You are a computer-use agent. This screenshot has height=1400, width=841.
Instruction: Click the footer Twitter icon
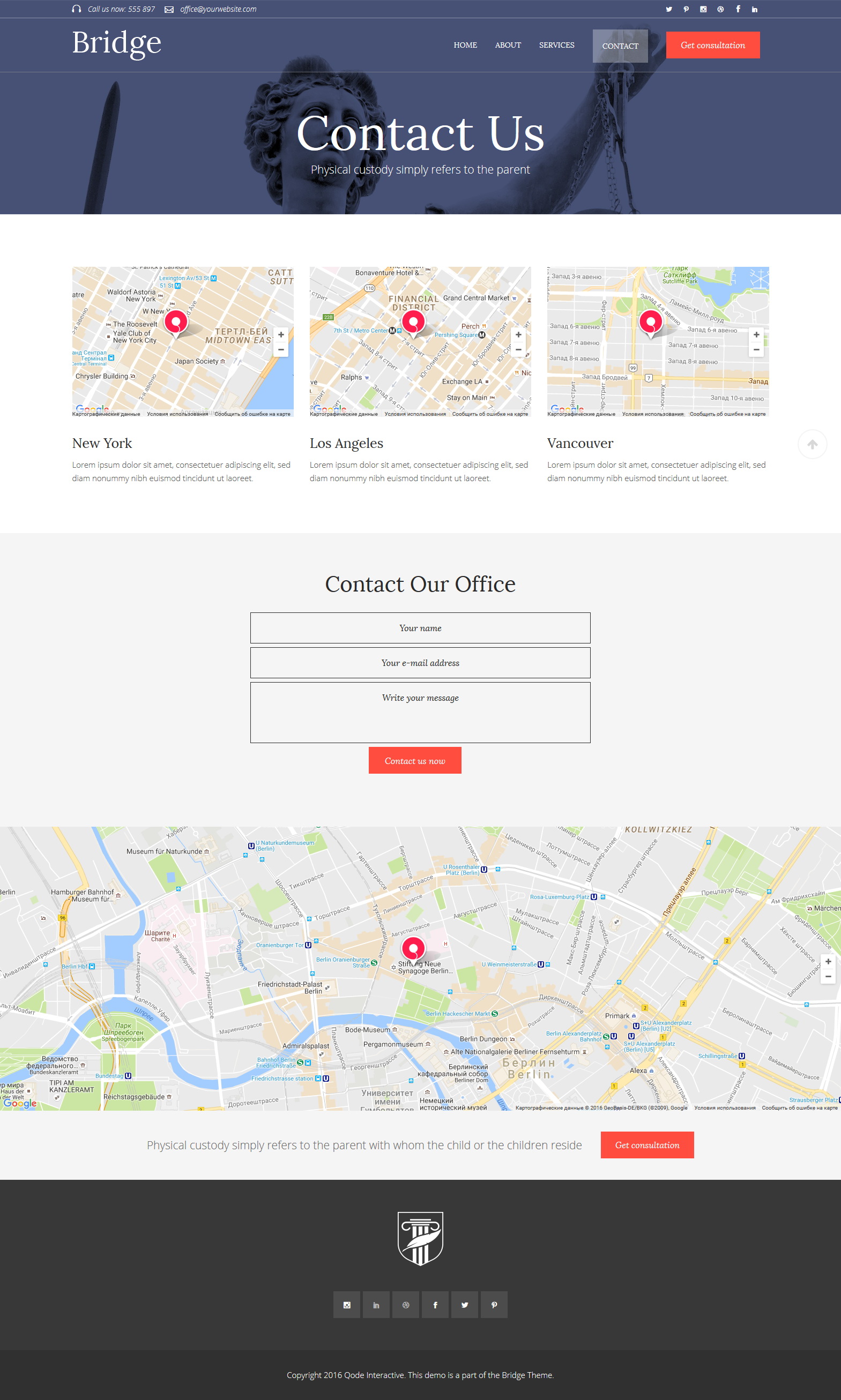pos(465,1305)
